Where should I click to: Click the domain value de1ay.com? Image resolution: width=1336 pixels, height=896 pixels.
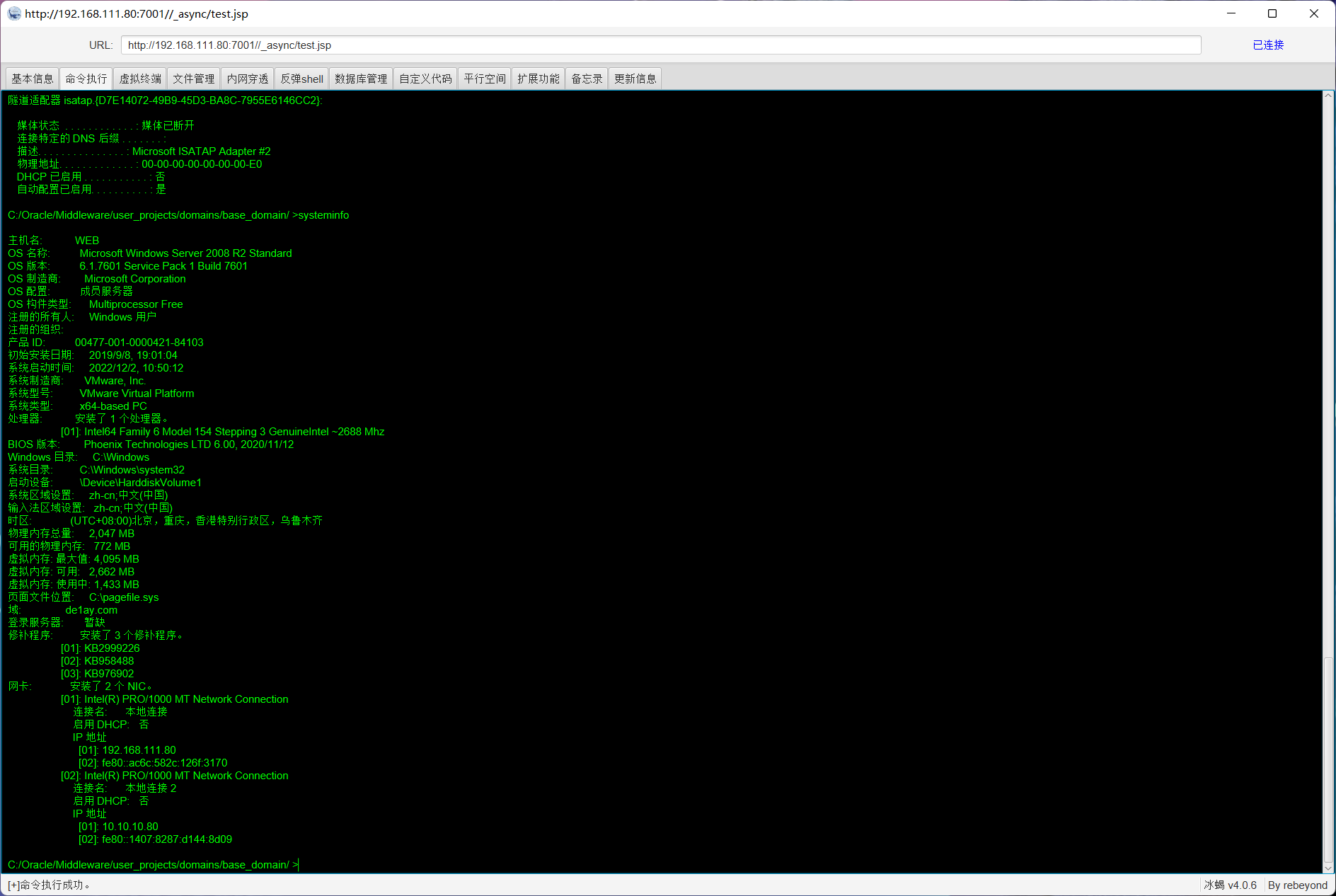pyautogui.click(x=91, y=610)
